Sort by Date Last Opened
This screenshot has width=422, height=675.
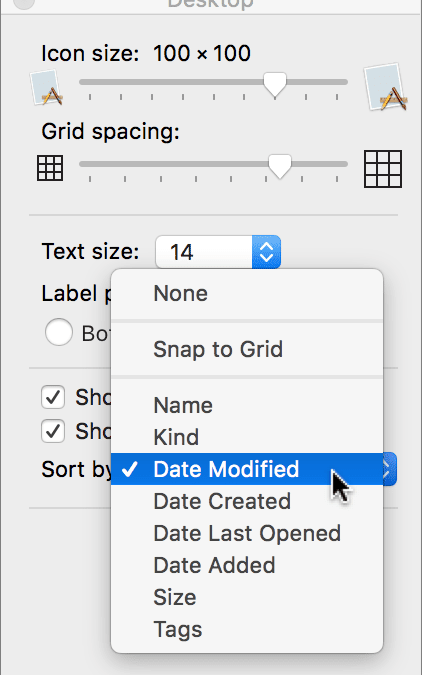[247, 533]
